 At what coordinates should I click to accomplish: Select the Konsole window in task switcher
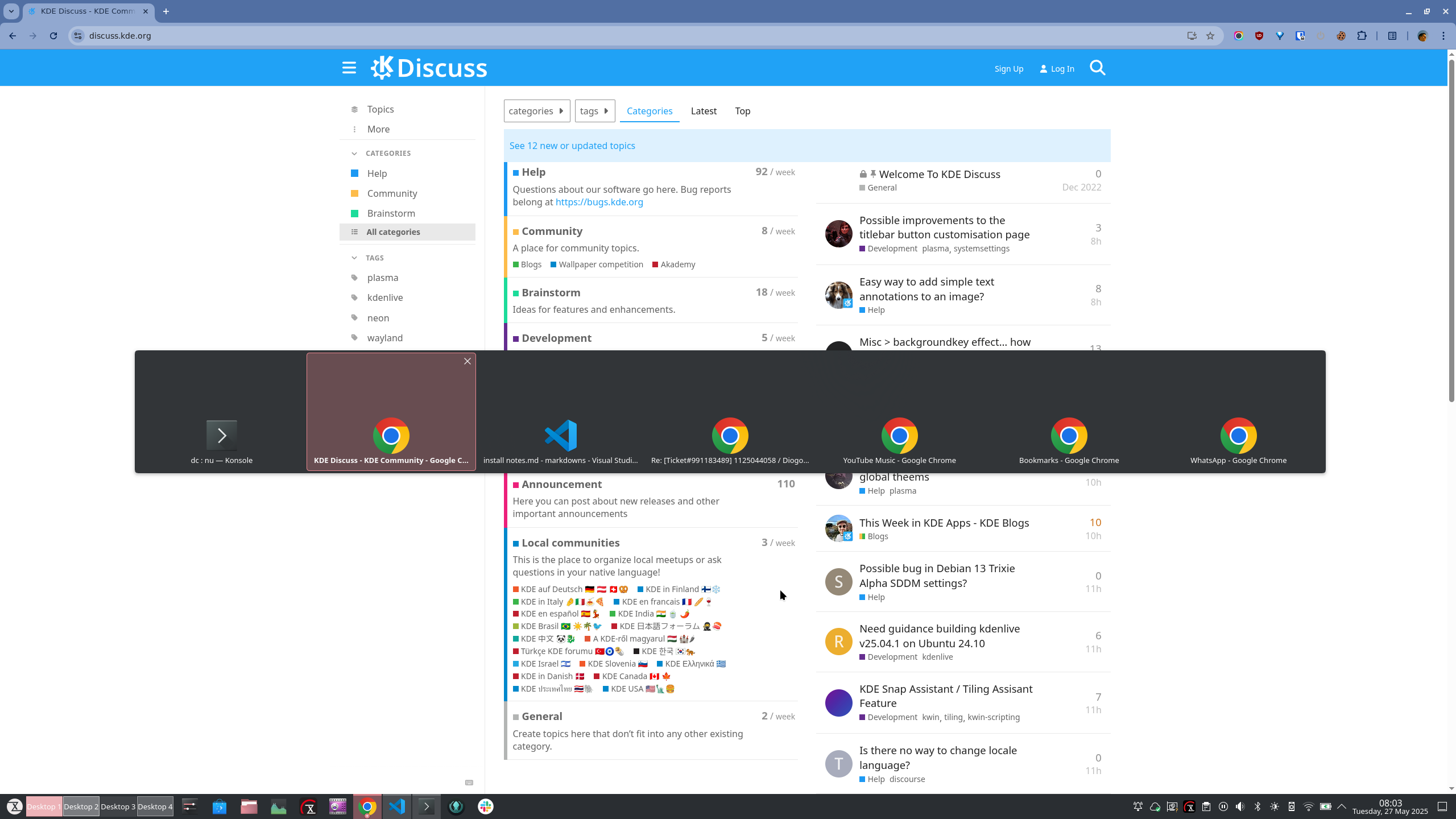click(221, 412)
